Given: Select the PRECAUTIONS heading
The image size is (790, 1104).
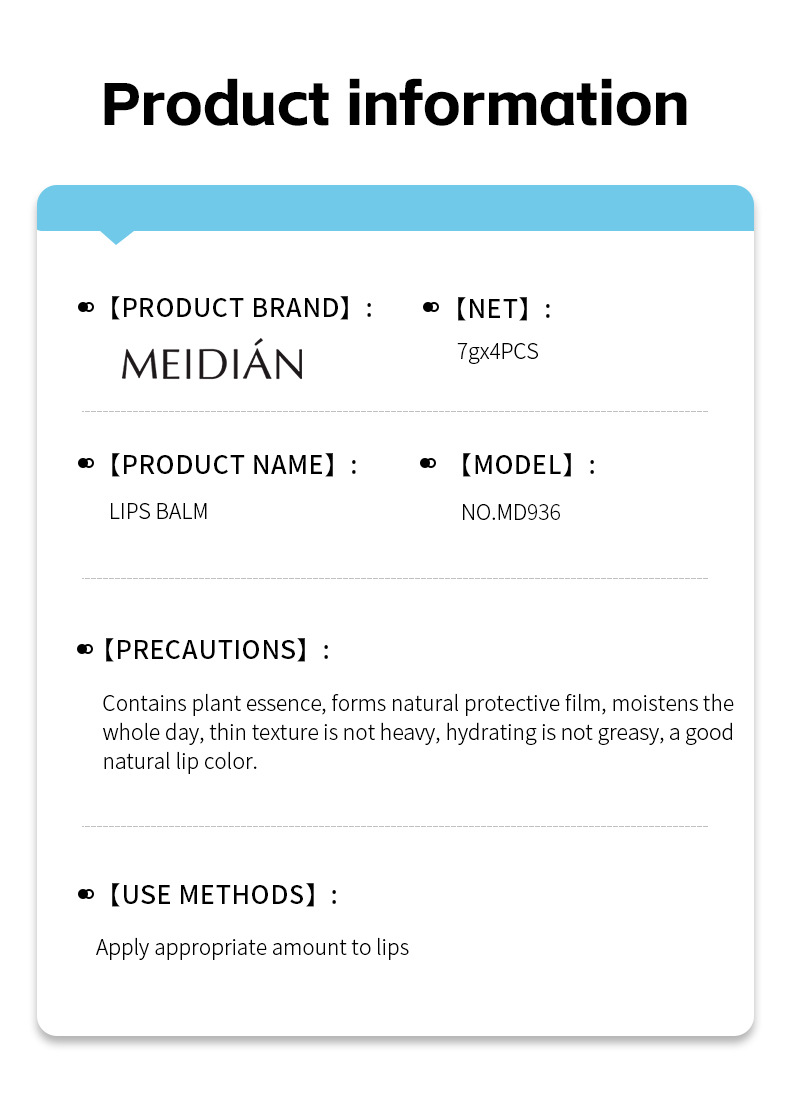Looking at the screenshot, I should click(x=215, y=650).
